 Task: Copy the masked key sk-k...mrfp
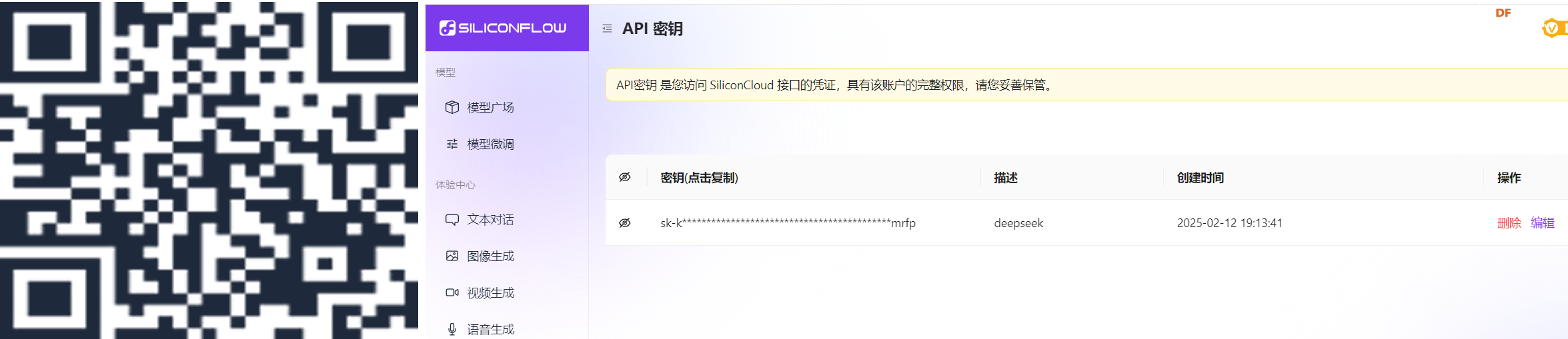(x=788, y=222)
